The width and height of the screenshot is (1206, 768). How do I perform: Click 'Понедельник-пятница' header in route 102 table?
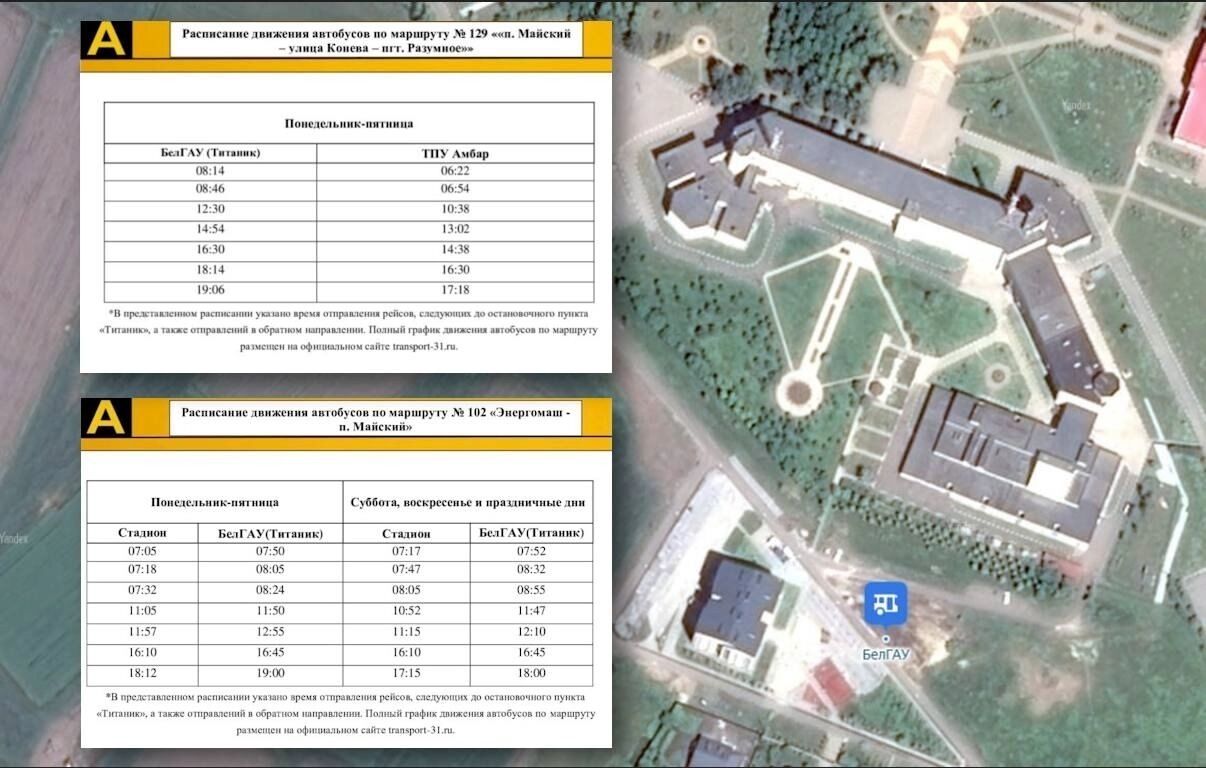(214, 502)
